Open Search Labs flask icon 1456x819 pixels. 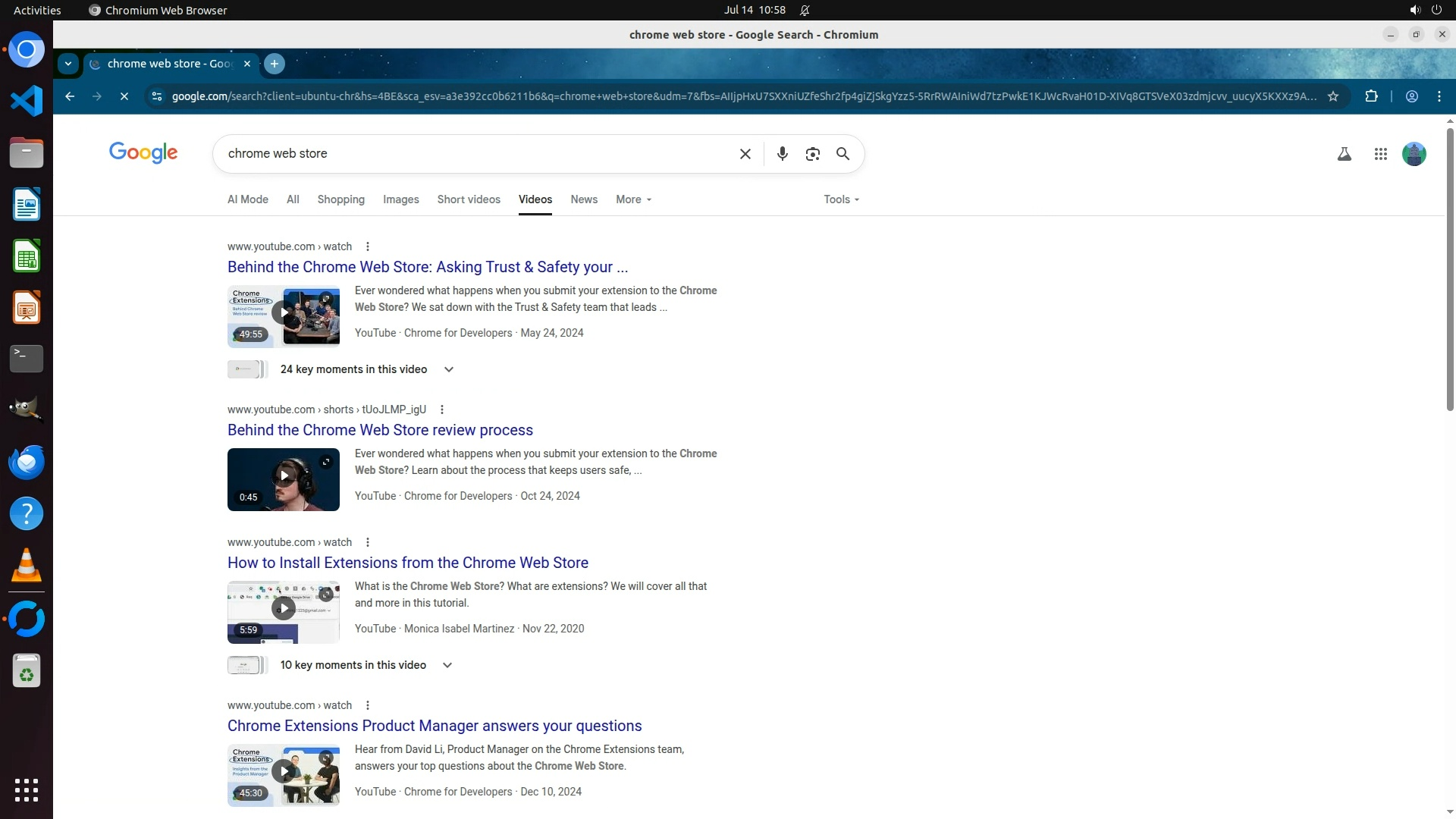coord(1344,154)
